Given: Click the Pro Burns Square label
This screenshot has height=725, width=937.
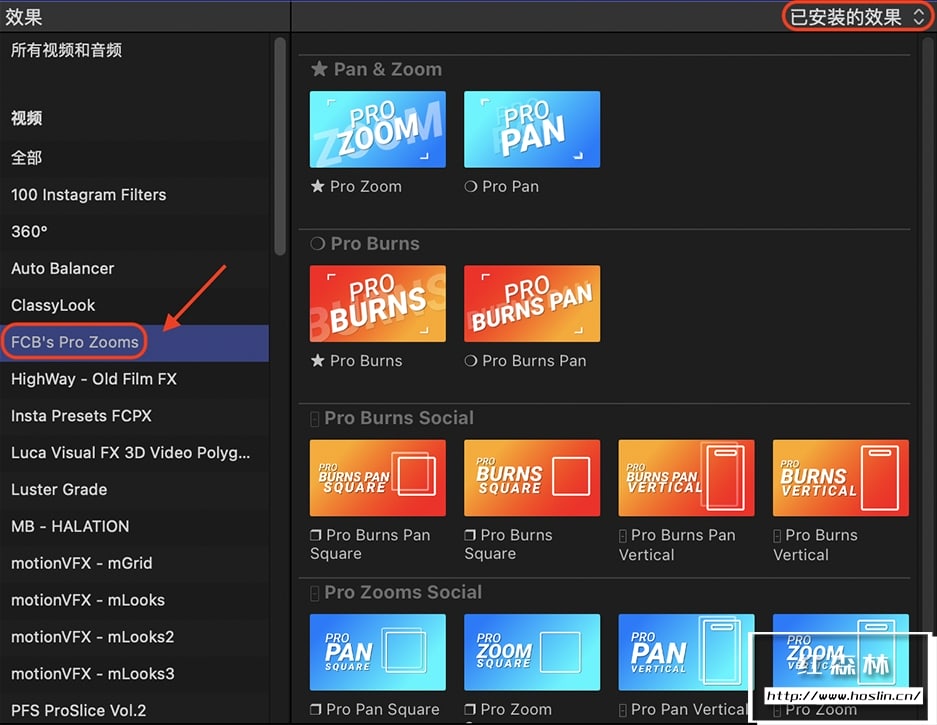Looking at the screenshot, I should 509,544.
